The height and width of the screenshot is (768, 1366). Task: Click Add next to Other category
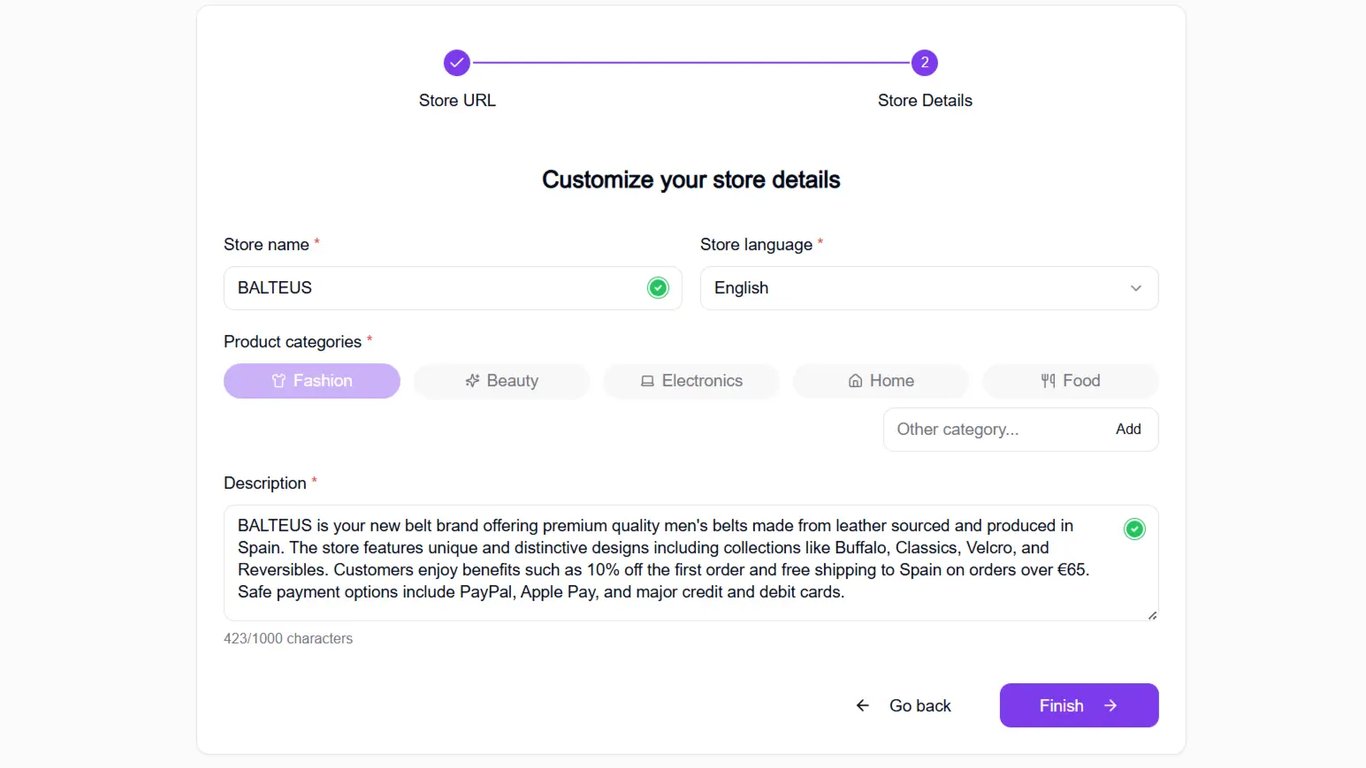[x=1128, y=429]
